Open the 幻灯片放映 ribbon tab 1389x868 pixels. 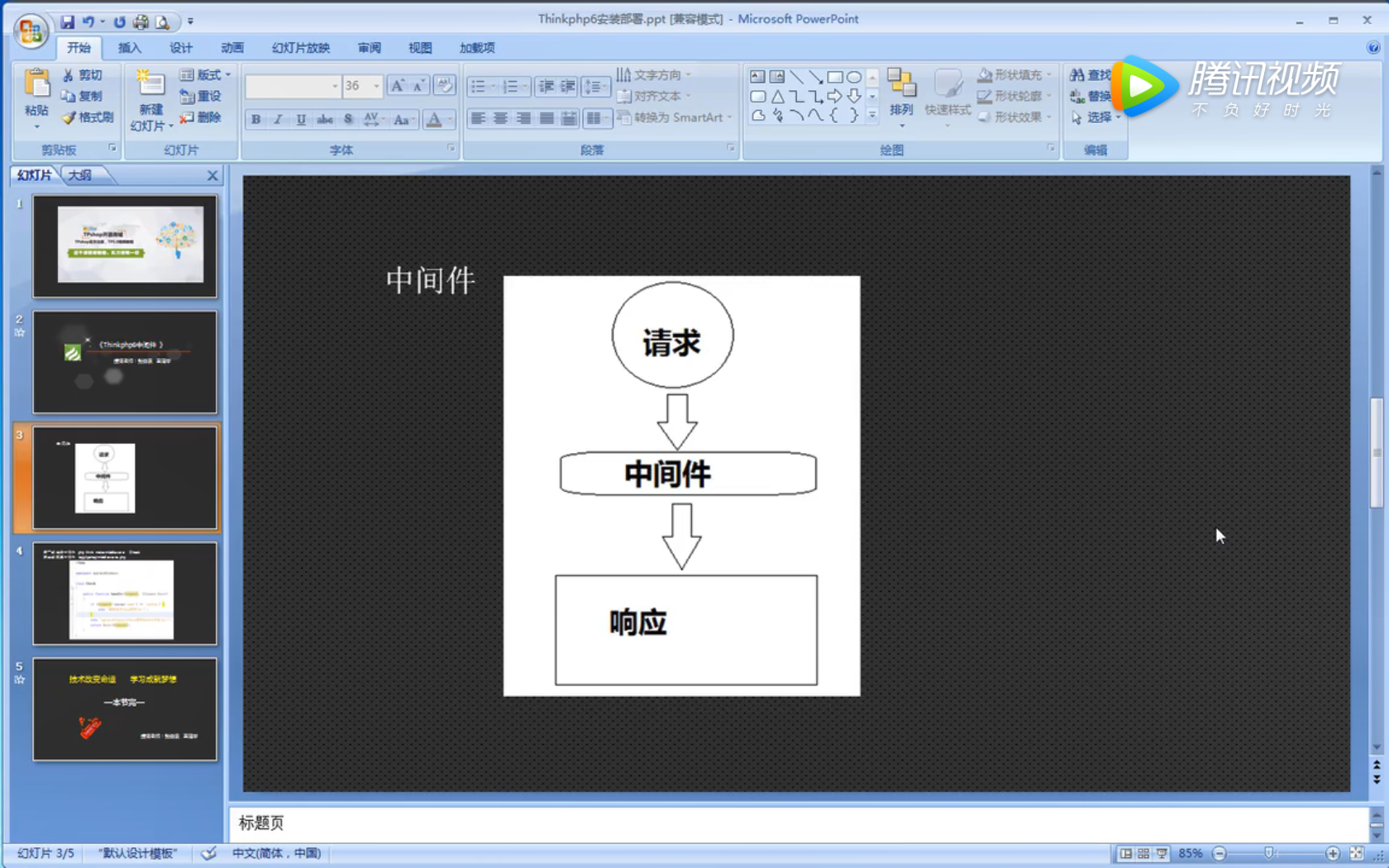301,48
